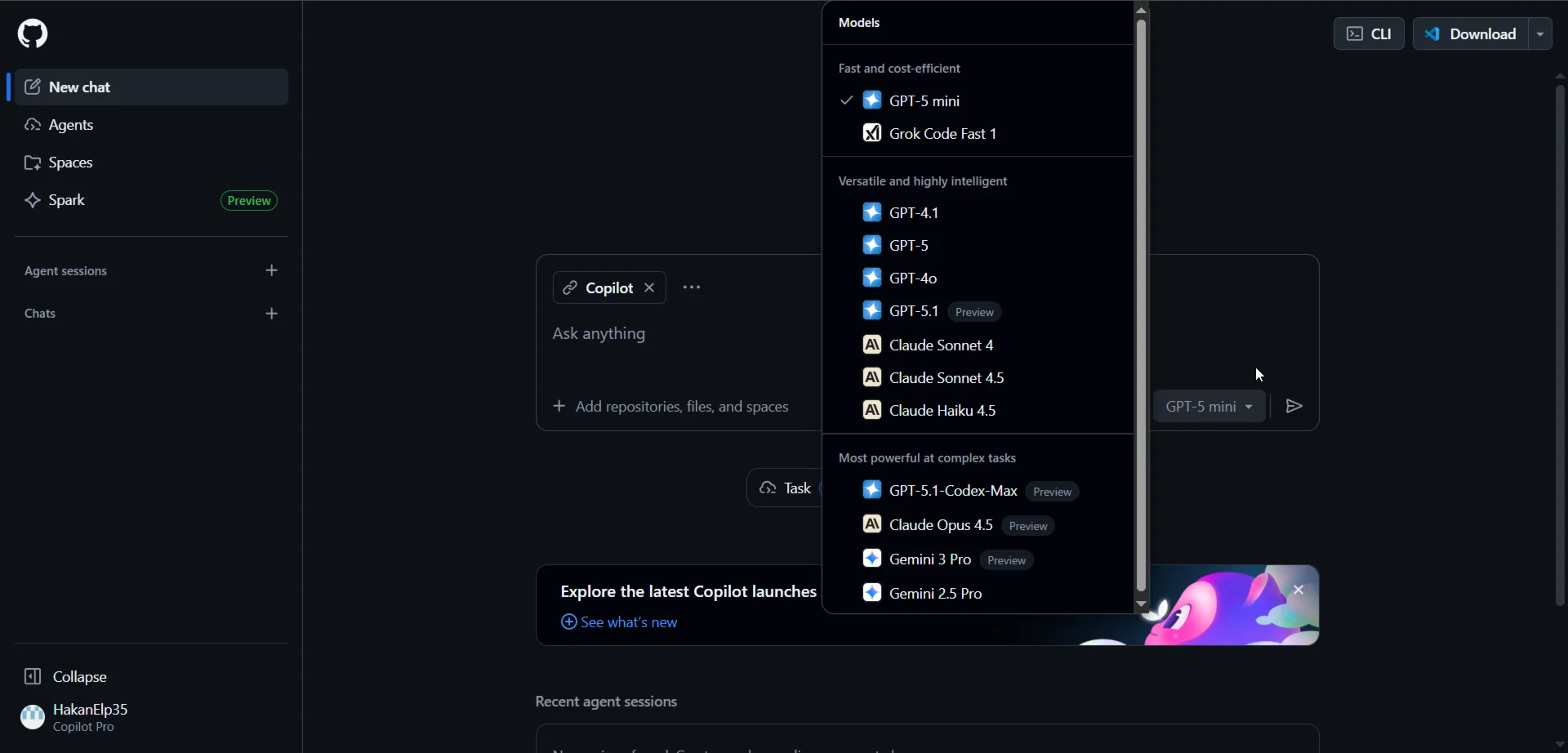The height and width of the screenshot is (753, 1568).
Task: Open the CLI button
Action: 1369,34
